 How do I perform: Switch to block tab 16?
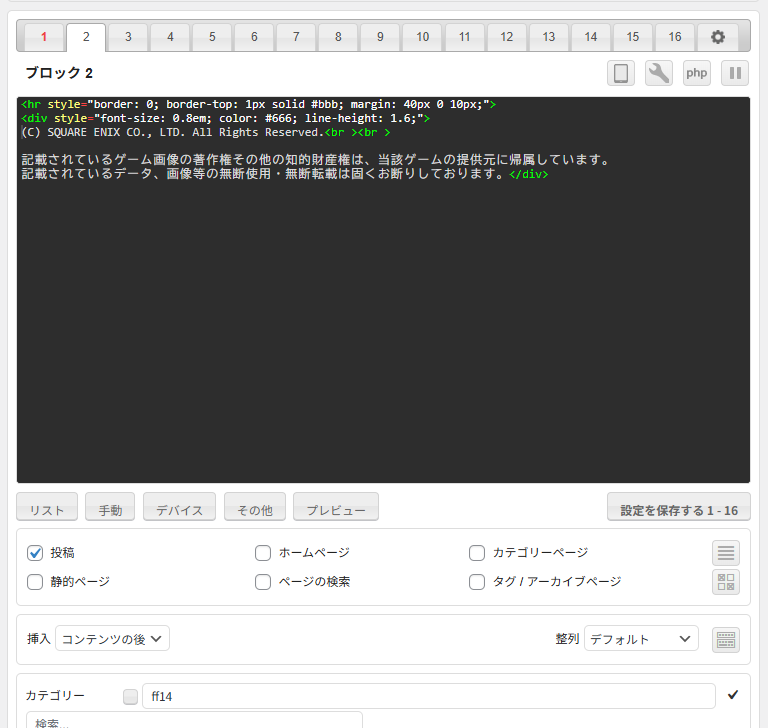(675, 37)
